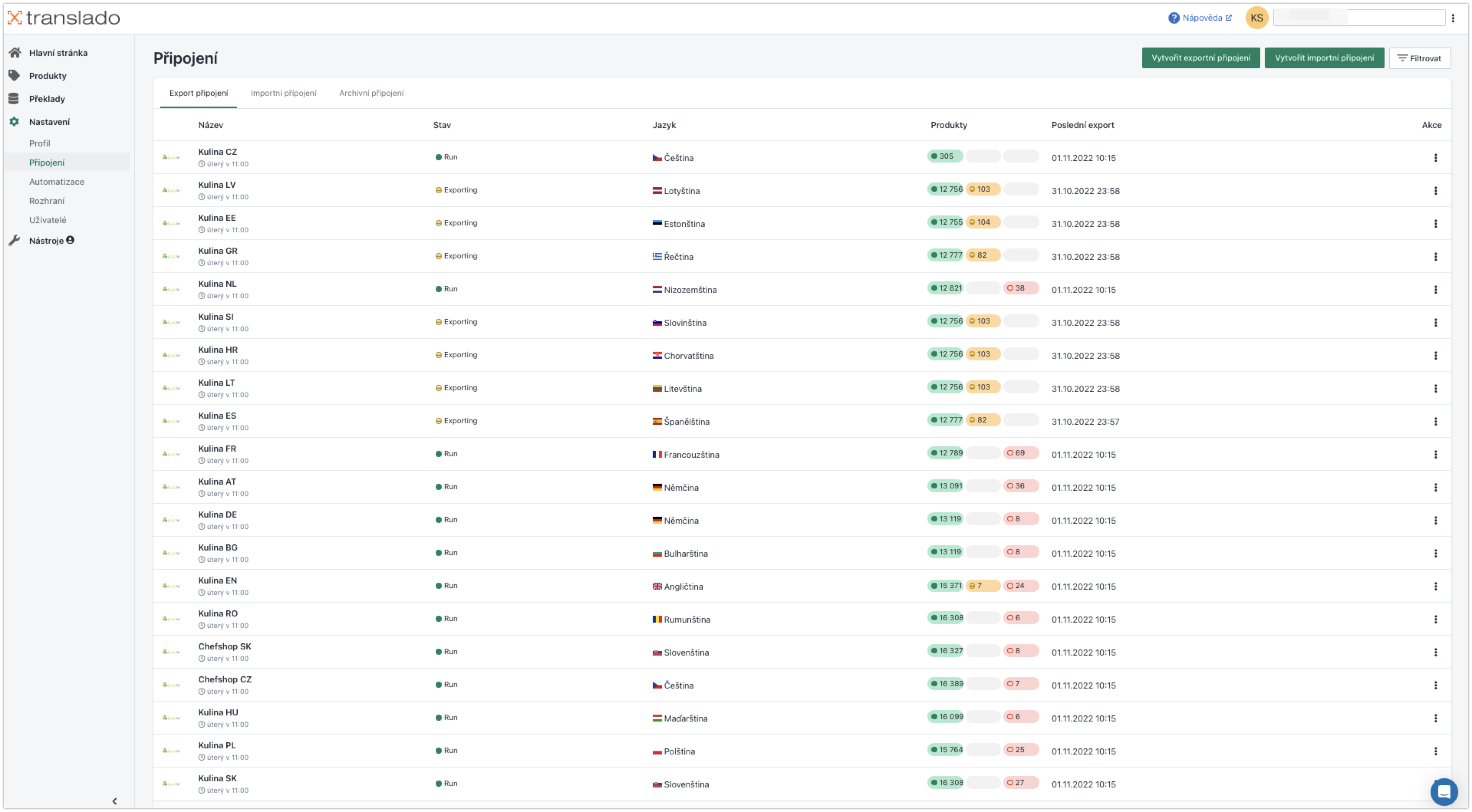Switch to the Importní připojení tab
The height and width of the screenshot is (812, 1472).
pos(283,93)
